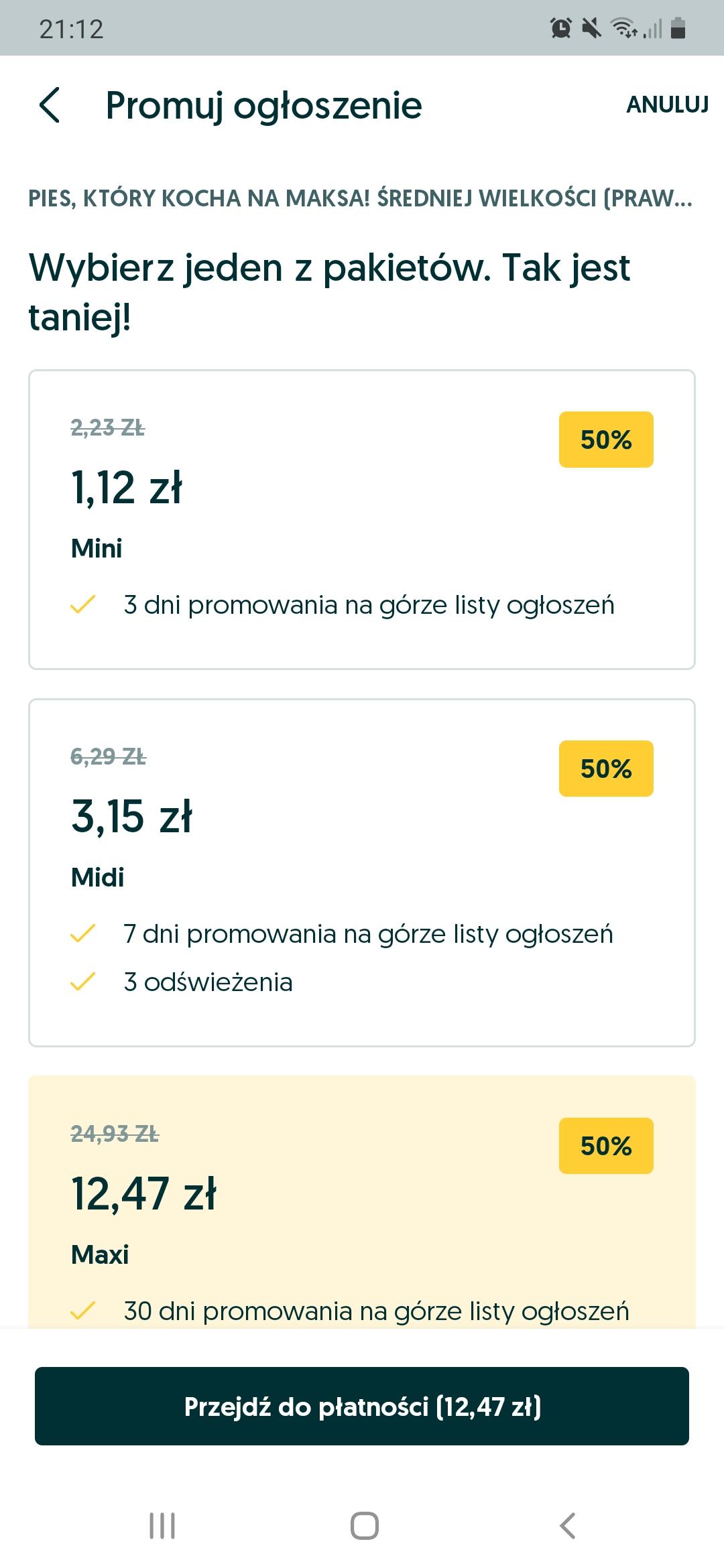Viewport: 724px width, 1568px height.
Task: Tap the 50% badge on Maxi
Action: [x=606, y=1146]
